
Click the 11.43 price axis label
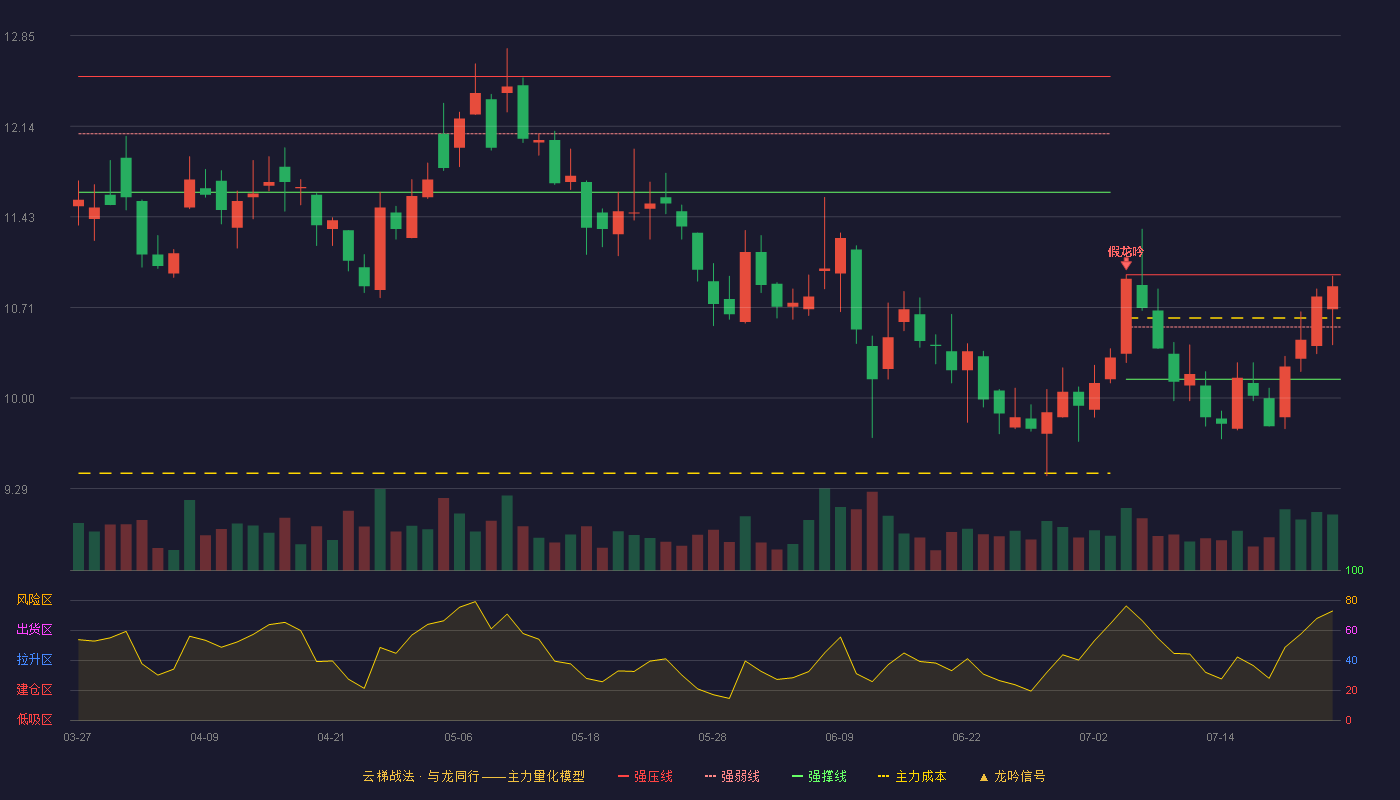coord(19,218)
